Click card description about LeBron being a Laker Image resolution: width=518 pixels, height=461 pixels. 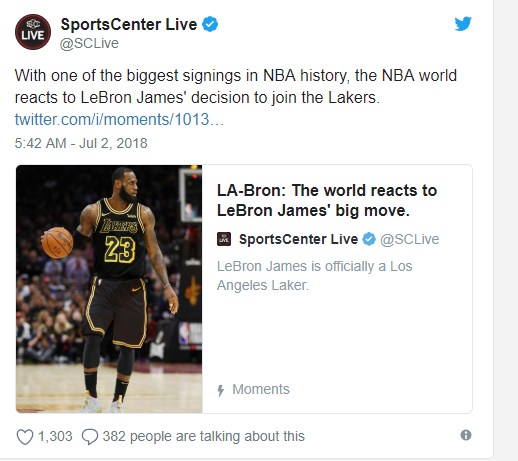(x=315, y=276)
